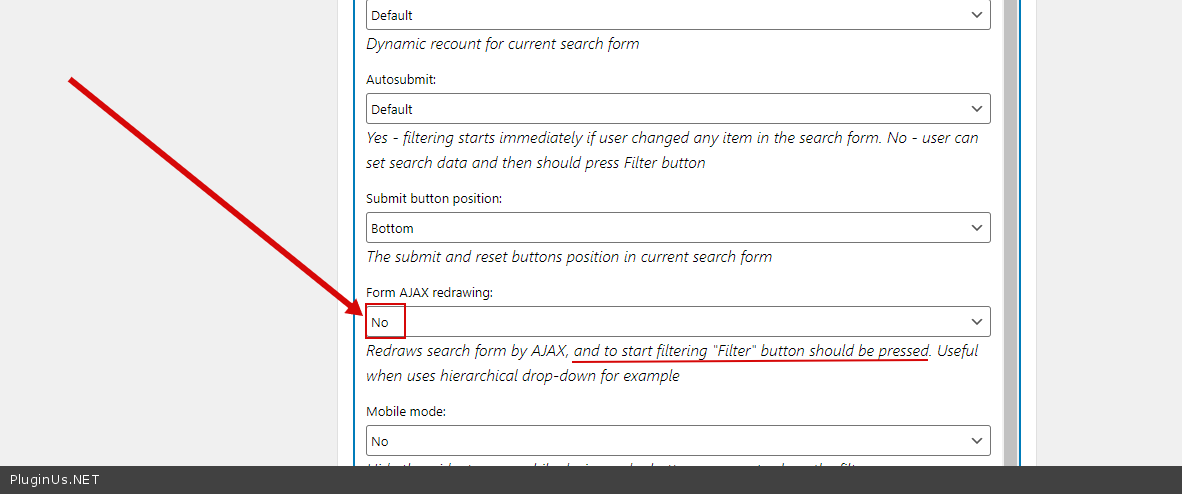Click the chevron arrow on Autosubmit select

click(977, 109)
